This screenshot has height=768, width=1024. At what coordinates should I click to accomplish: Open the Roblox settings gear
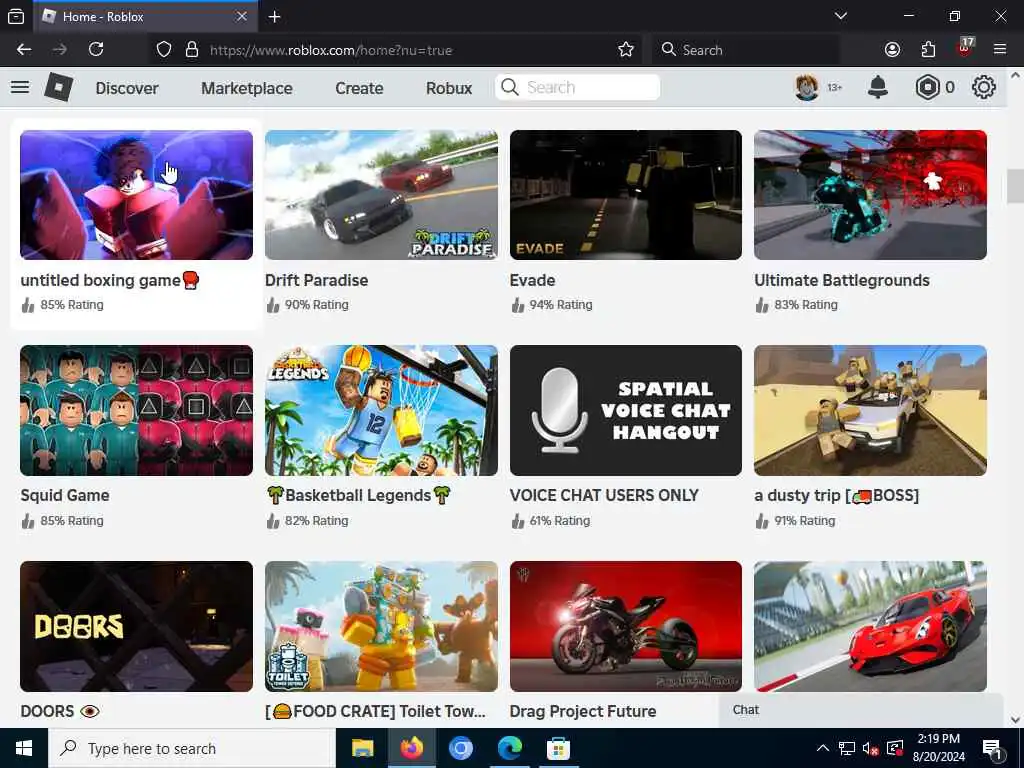coord(984,87)
